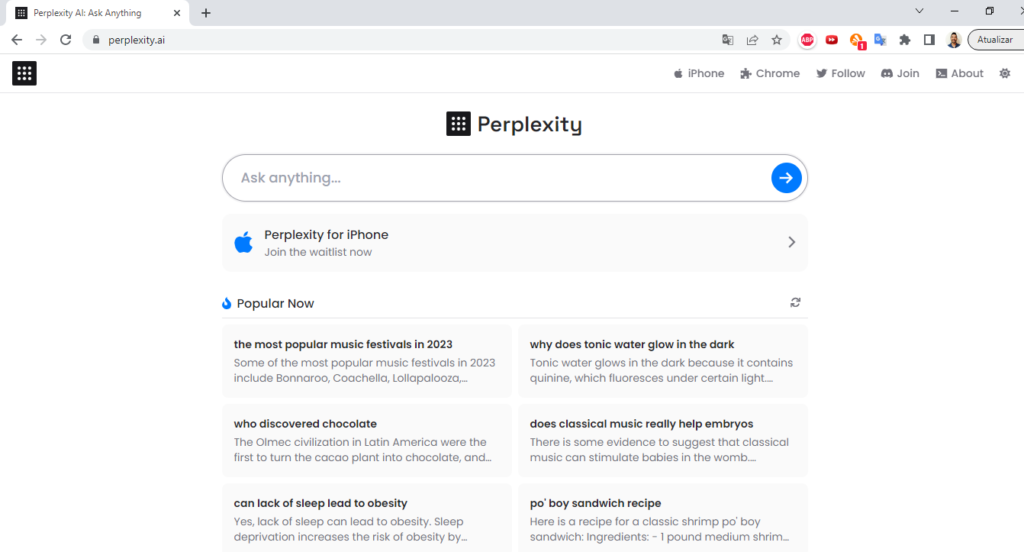
Task: Open the share page icon in address bar
Action: (752, 40)
